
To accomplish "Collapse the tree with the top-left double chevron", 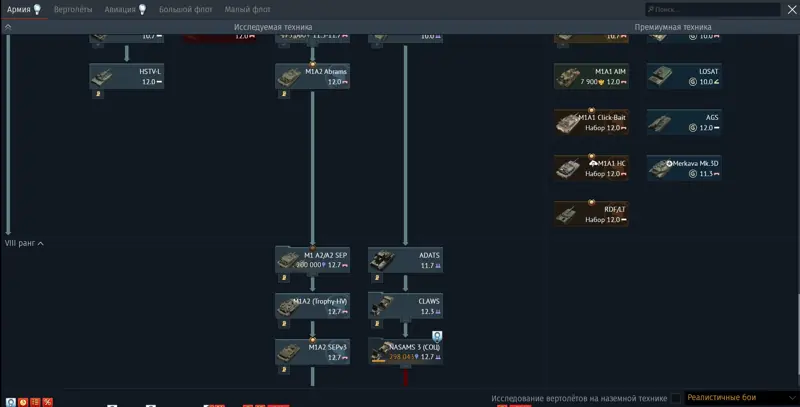I will click(x=8, y=27).
